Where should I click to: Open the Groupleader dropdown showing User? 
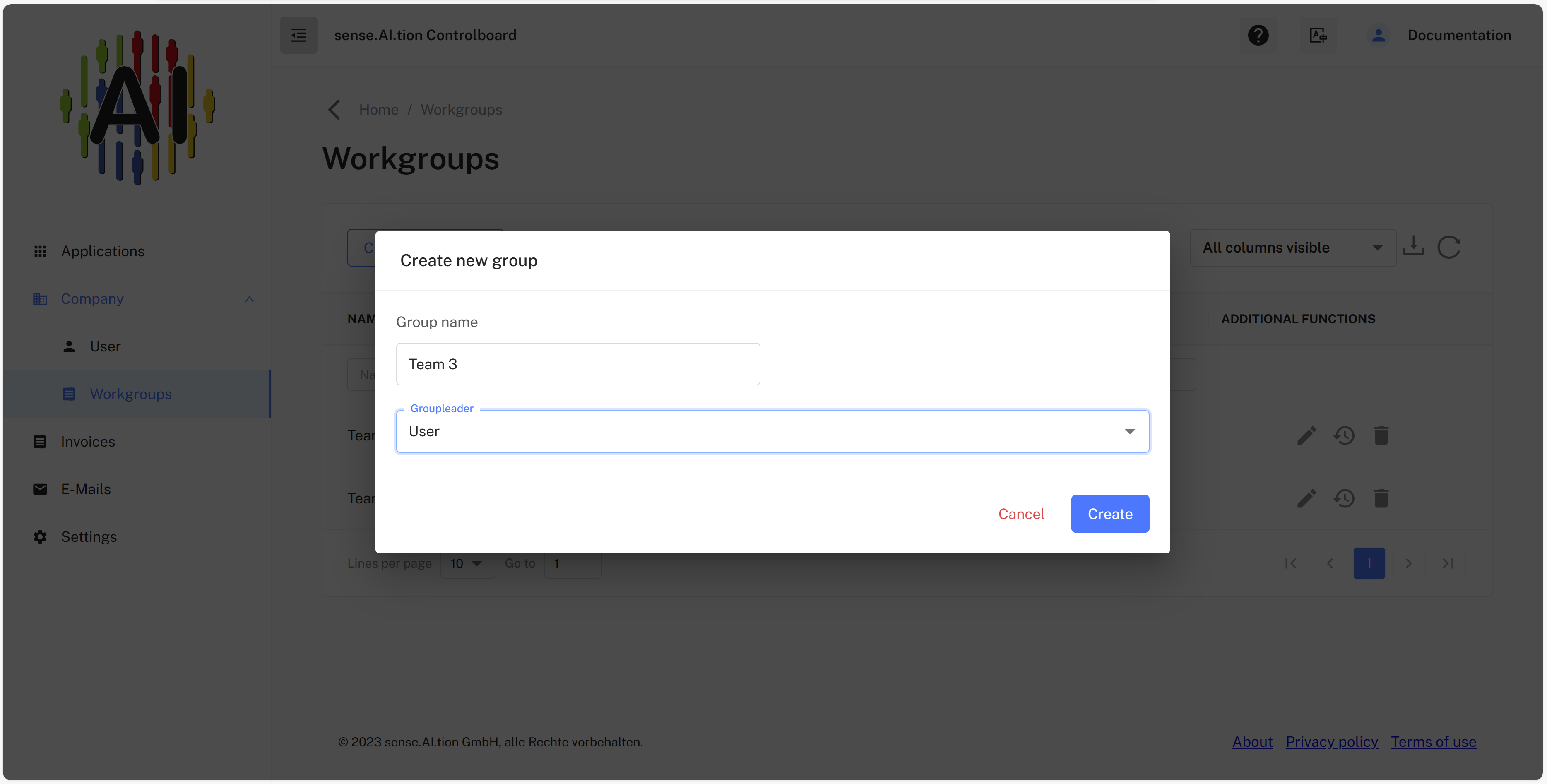pos(772,431)
